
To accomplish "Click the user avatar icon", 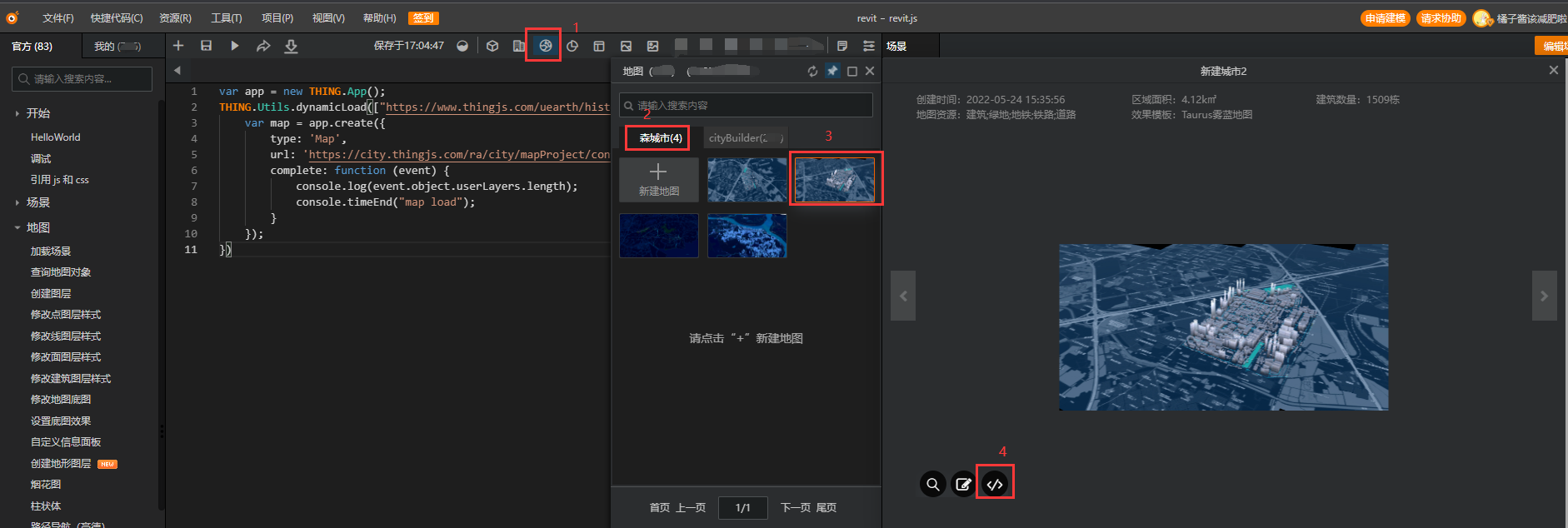I will coord(1481,18).
